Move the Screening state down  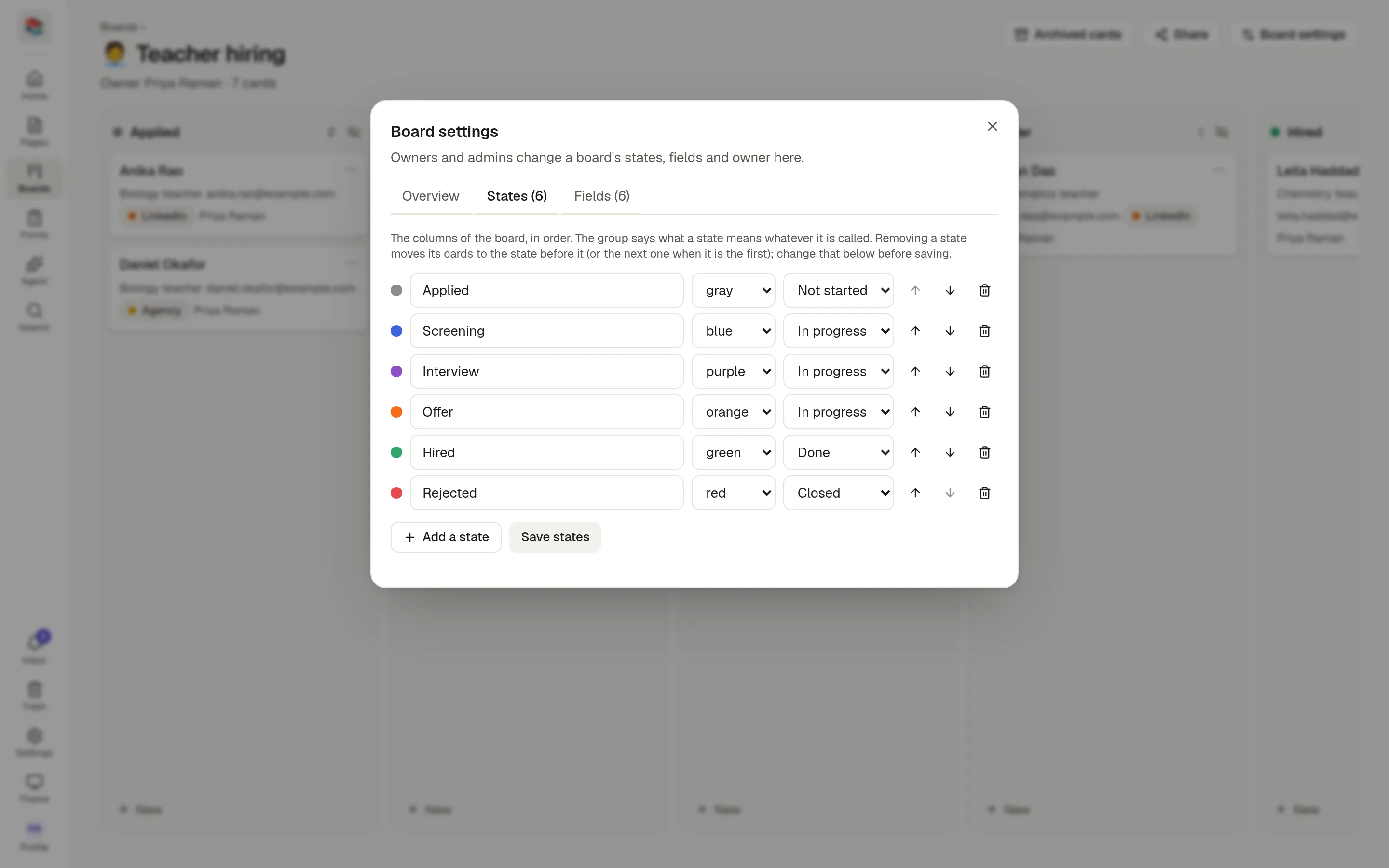click(x=950, y=331)
